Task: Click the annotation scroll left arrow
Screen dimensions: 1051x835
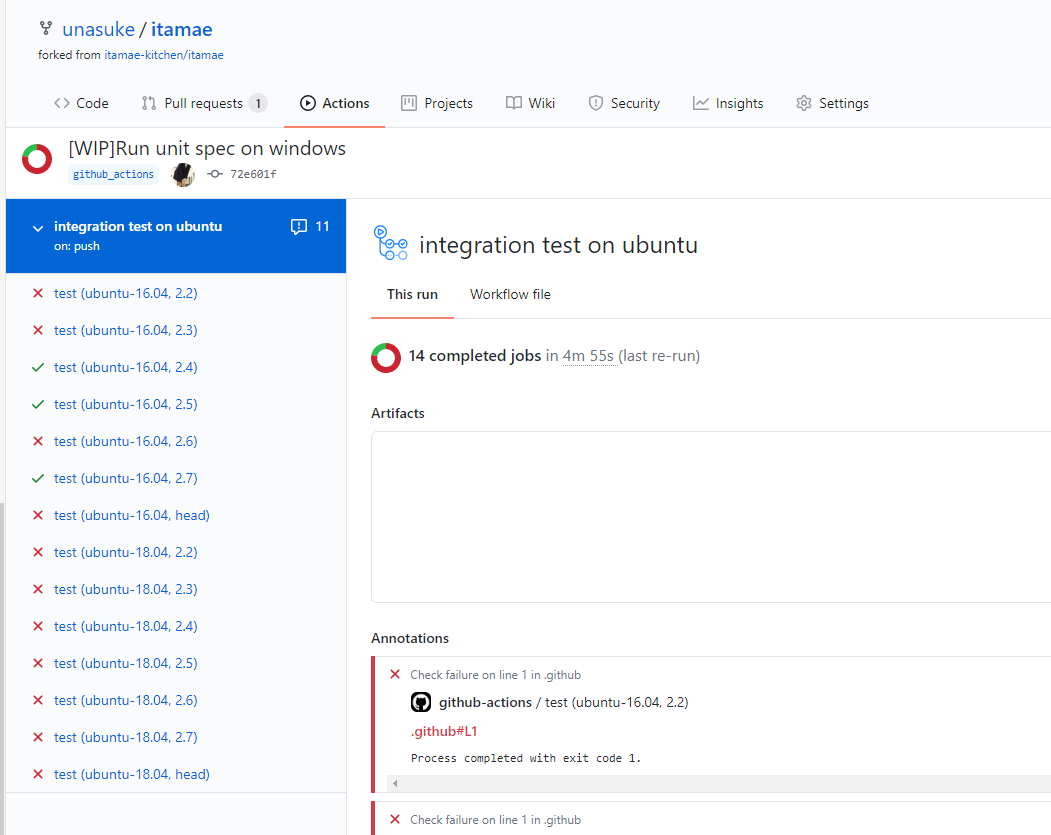Action: 395,783
